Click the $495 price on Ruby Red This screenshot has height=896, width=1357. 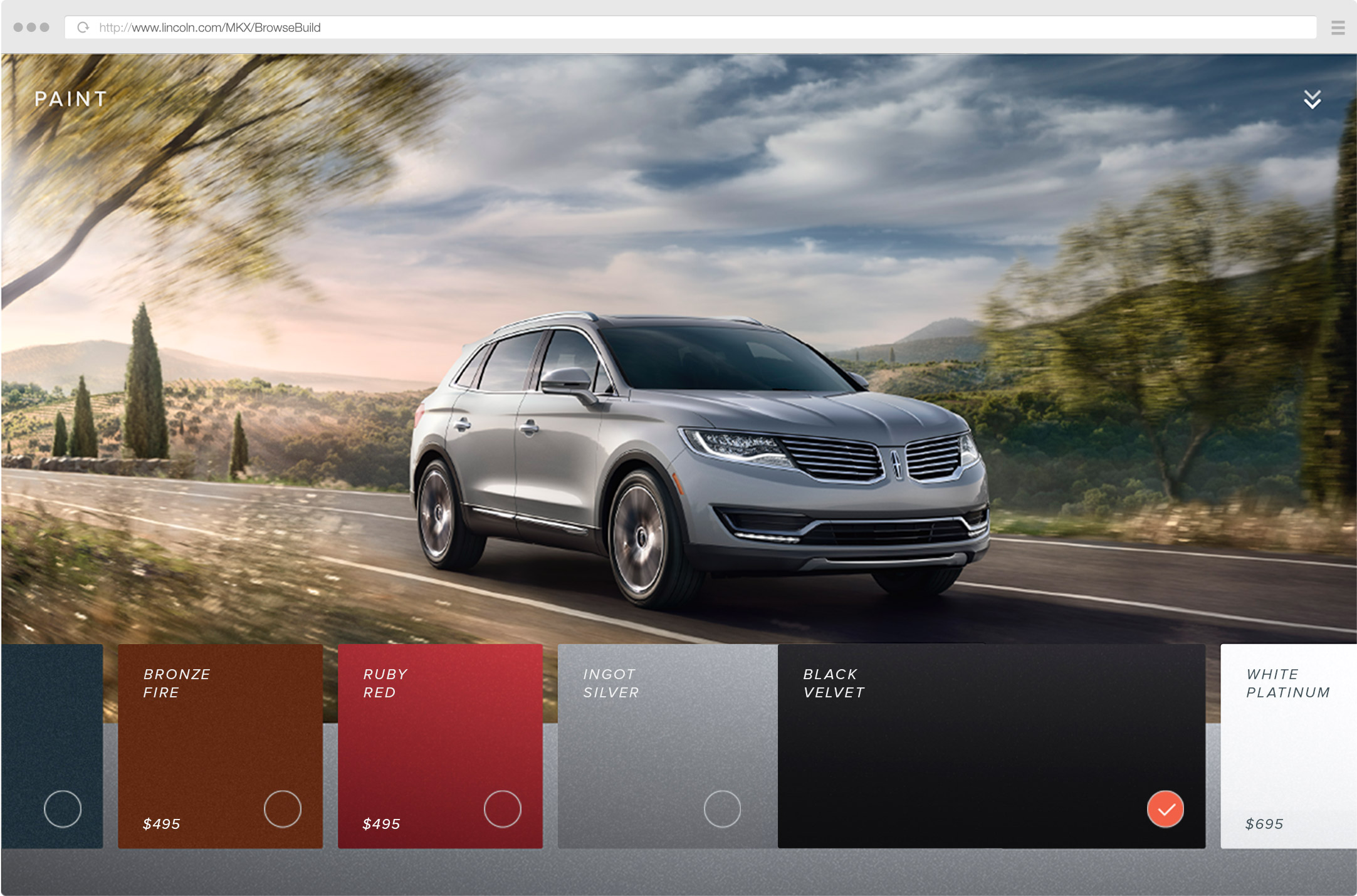click(x=382, y=824)
